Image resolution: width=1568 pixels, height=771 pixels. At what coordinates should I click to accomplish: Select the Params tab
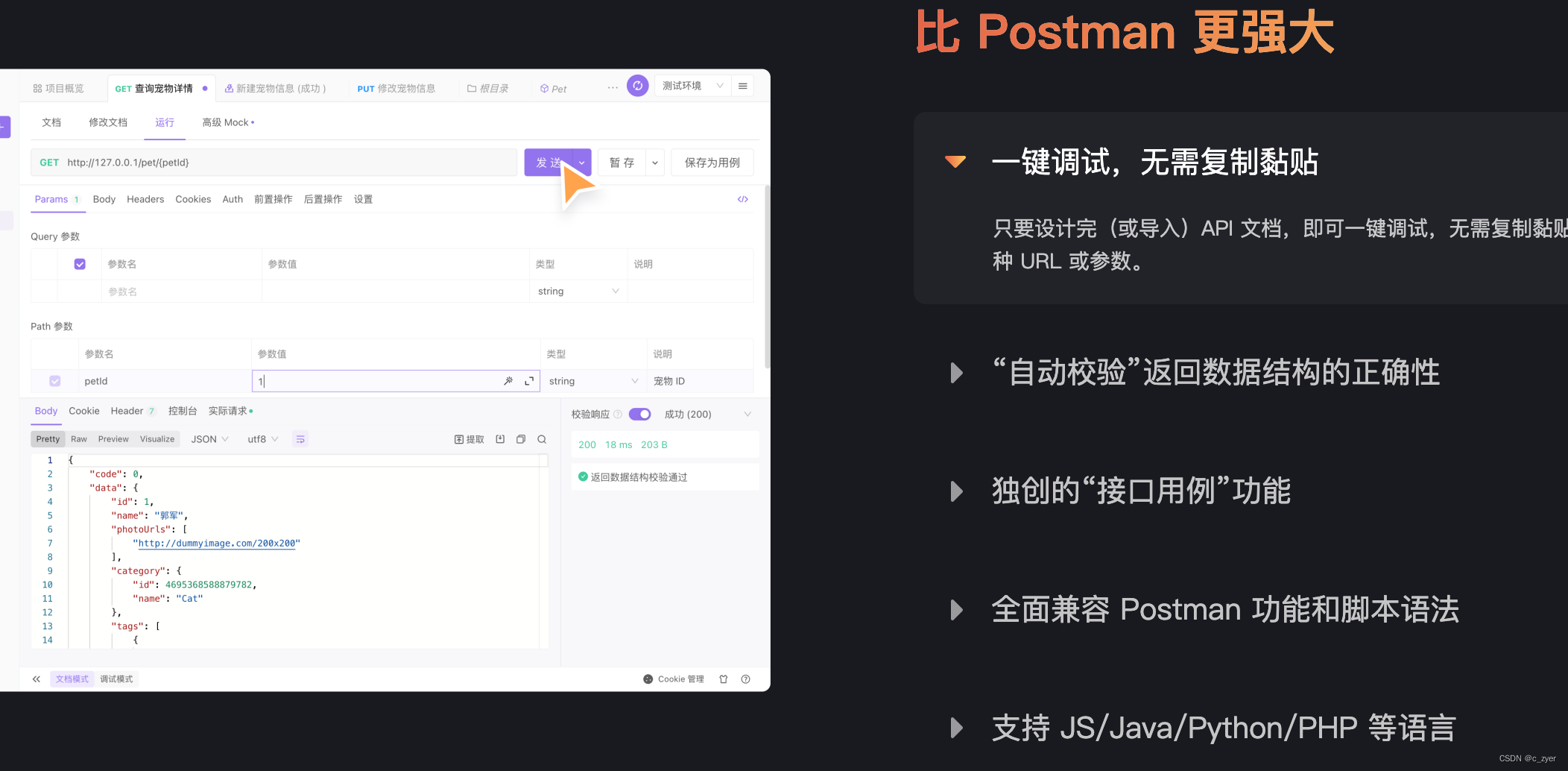pyautogui.click(x=57, y=199)
